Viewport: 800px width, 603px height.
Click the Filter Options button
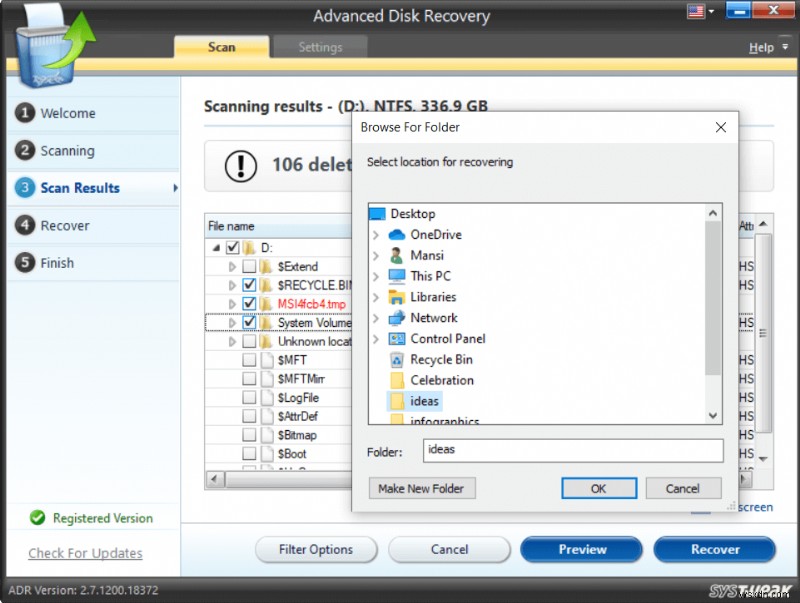click(316, 549)
